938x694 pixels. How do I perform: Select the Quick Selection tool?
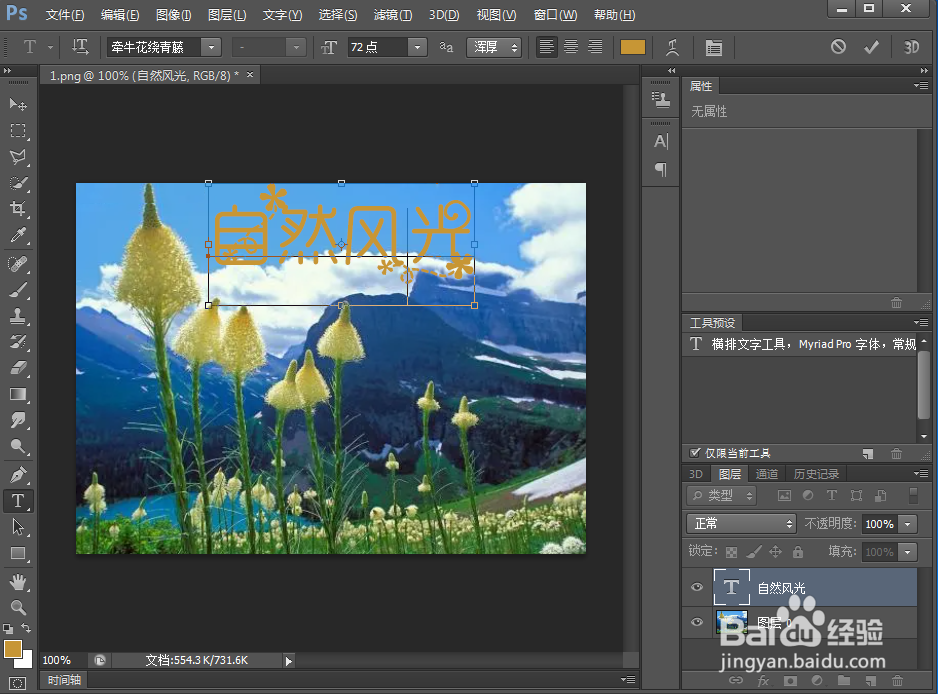click(x=18, y=183)
